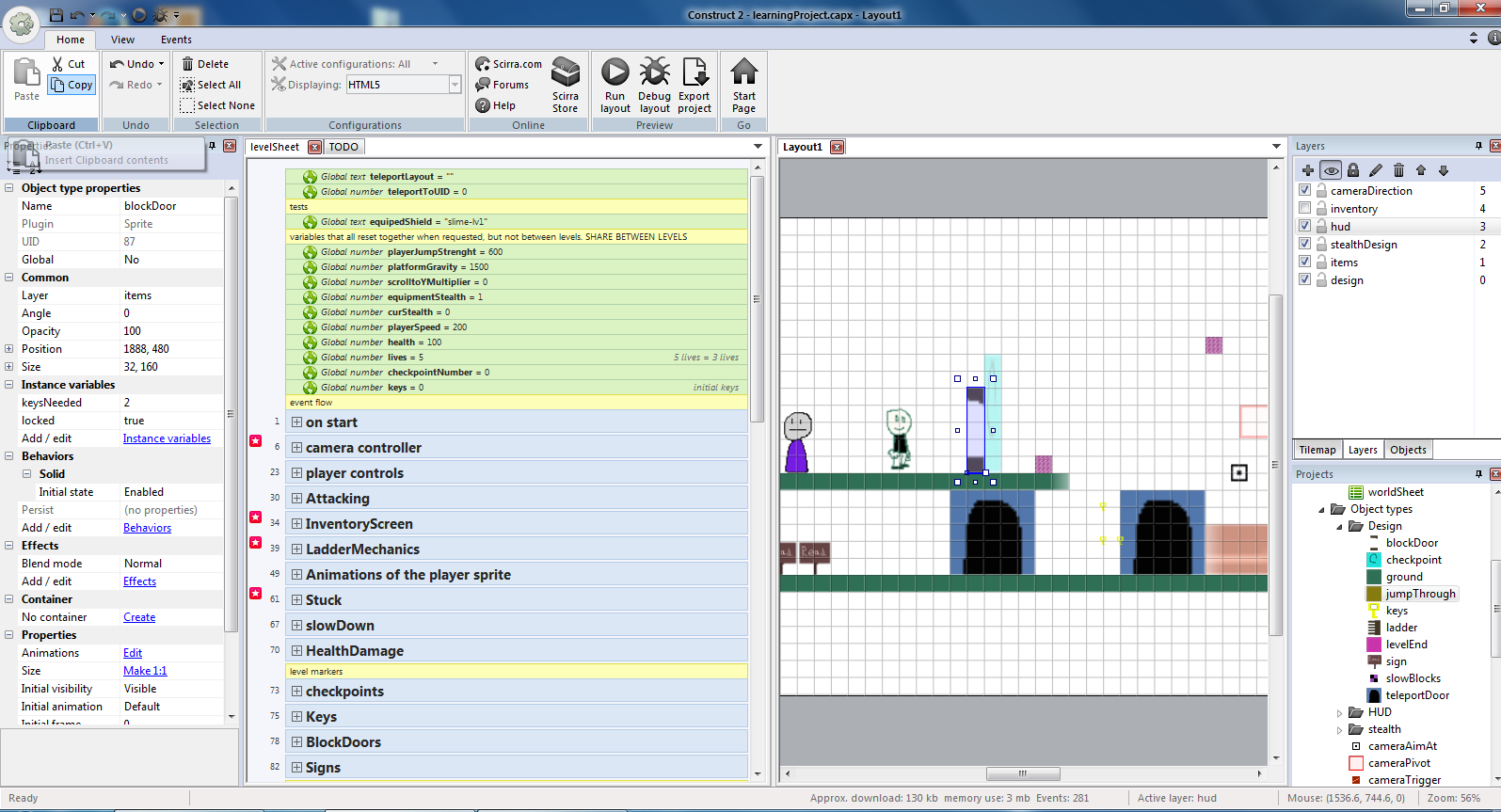Select the teleportDoor object in Projects
This screenshot has width=1501, height=812.
pos(1417,695)
